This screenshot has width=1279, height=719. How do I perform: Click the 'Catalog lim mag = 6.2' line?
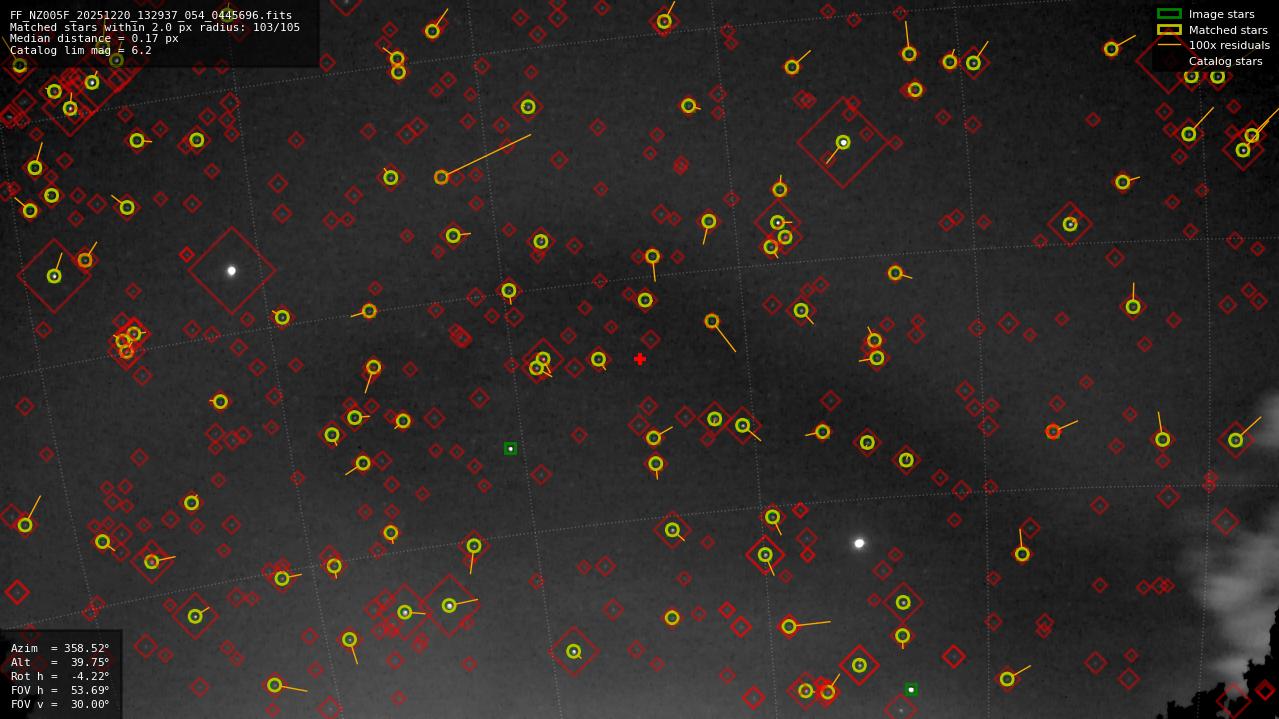[81, 50]
